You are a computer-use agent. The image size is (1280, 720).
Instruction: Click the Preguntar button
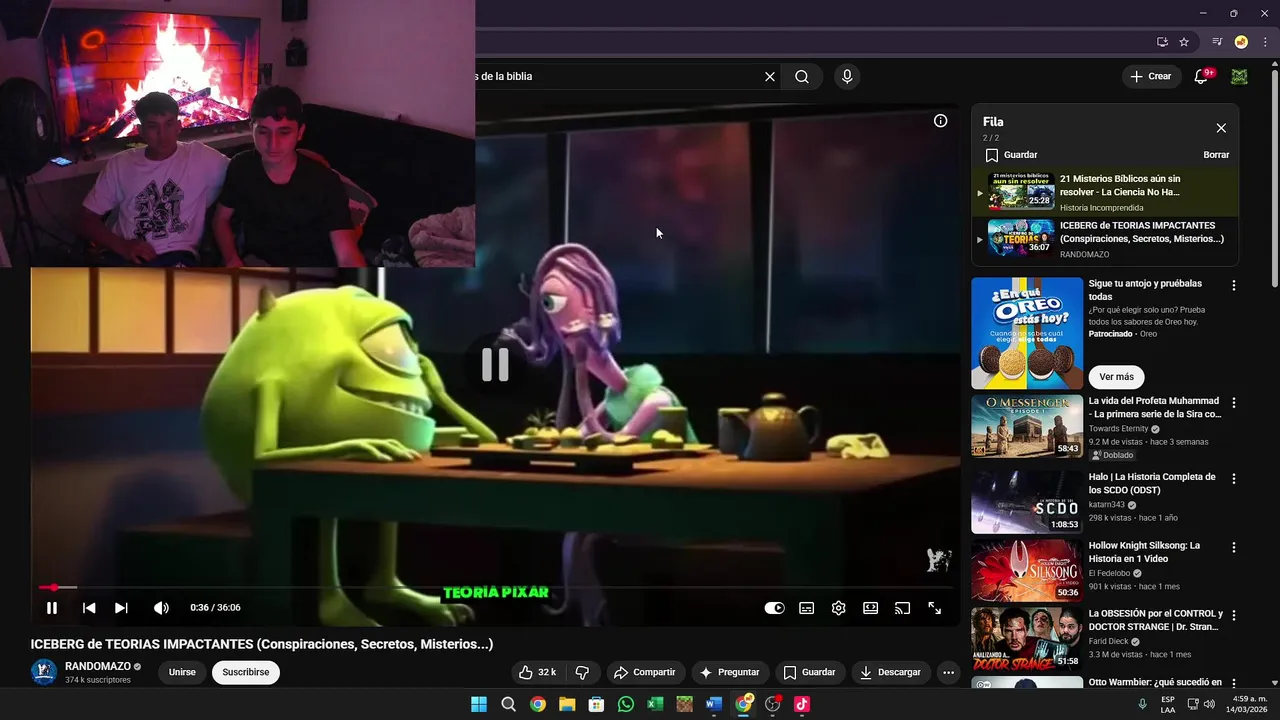click(x=730, y=672)
